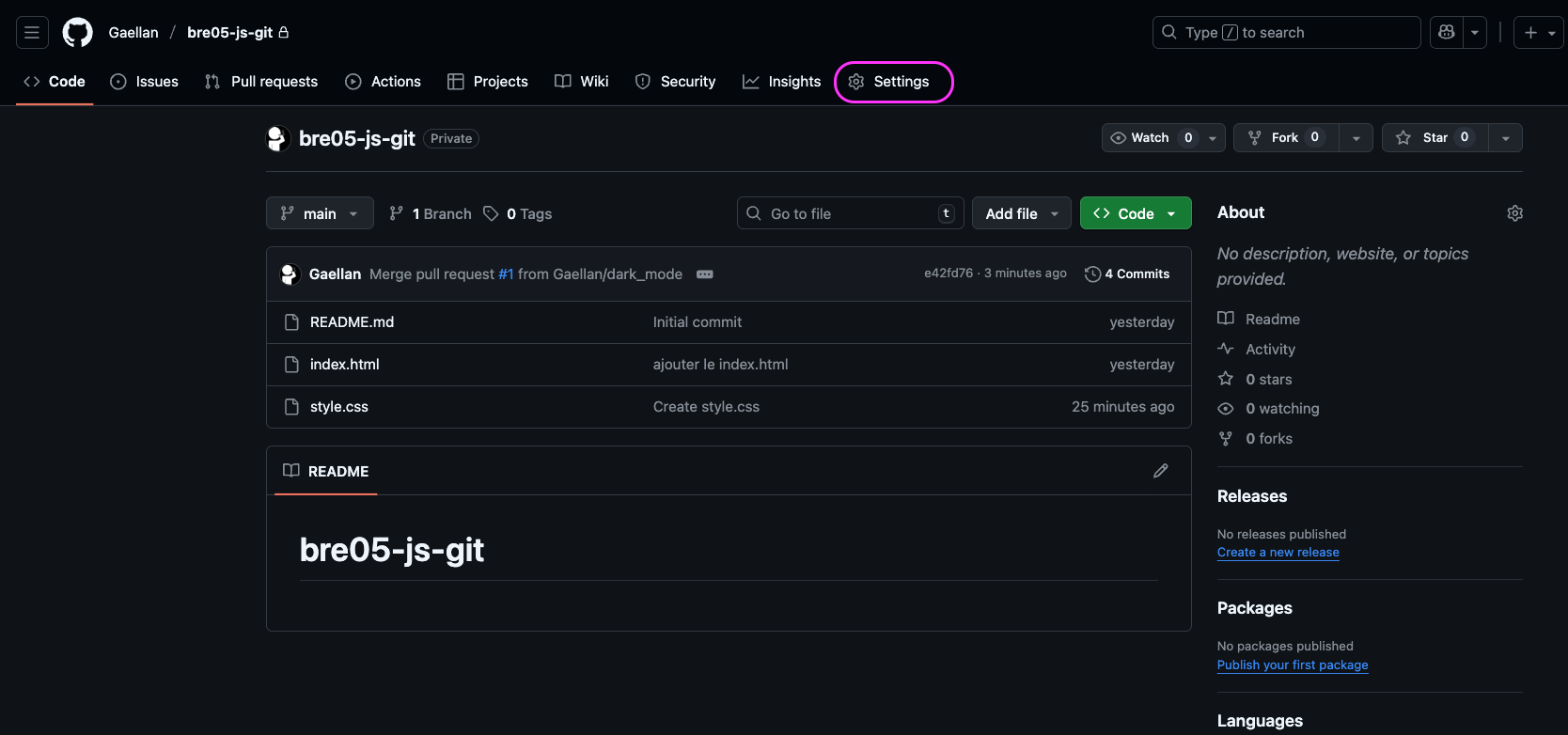Open the Packages heading link
This screenshot has height=735, width=1568.
point(1255,608)
